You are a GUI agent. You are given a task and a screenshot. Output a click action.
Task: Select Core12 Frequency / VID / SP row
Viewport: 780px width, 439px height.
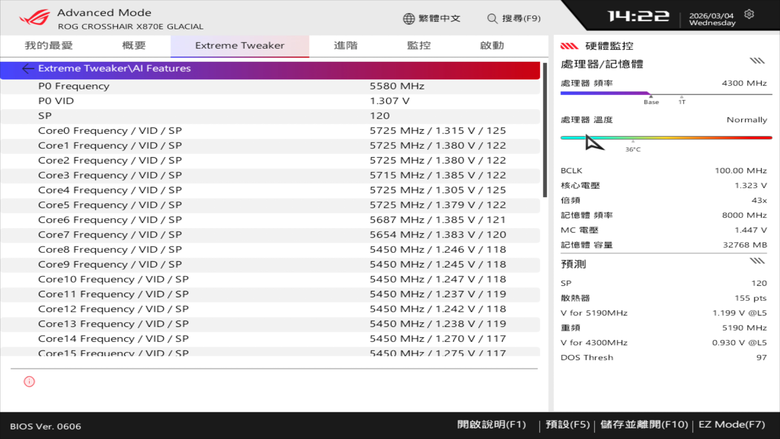270,309
